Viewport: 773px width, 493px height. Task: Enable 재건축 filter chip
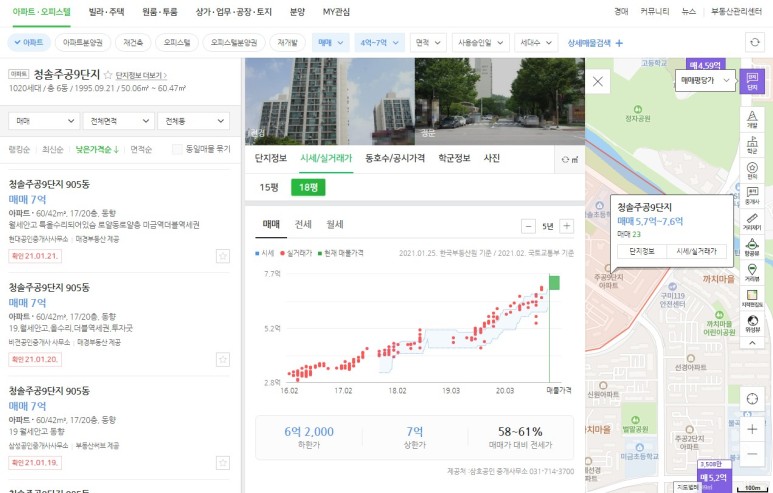(133, 42)
